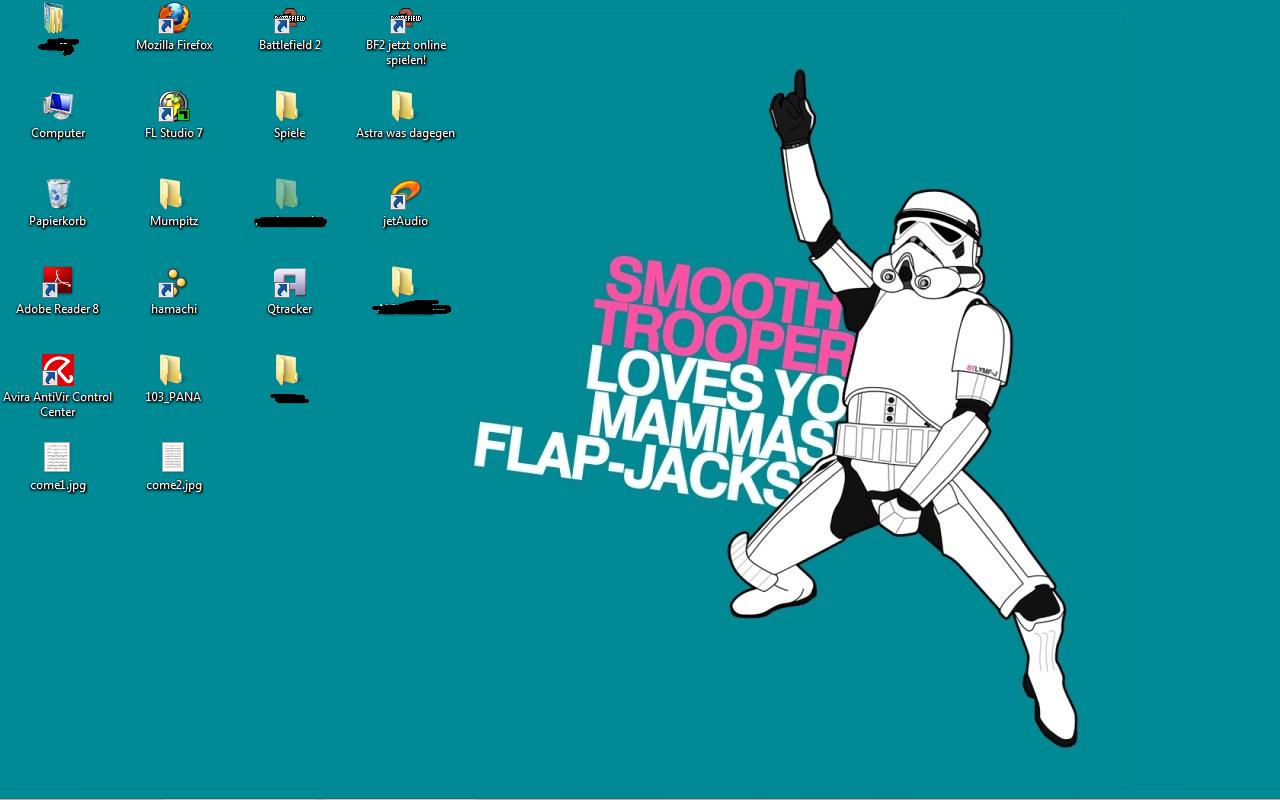Launch the FL Studio 7 shortcut
This screenshot has width=1280, height=800.
click(x=174, y=116)
